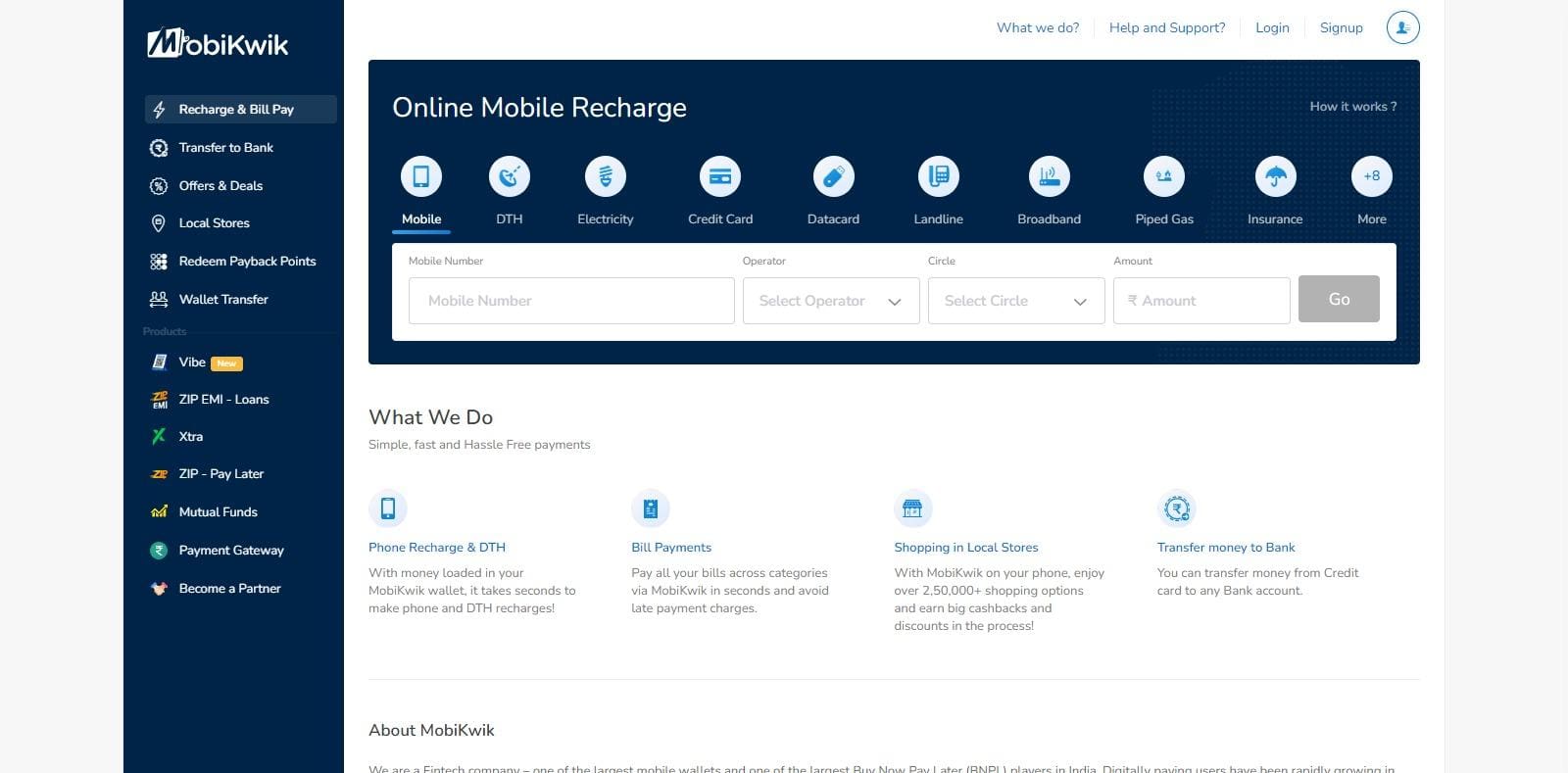
Task: Click the How it works ? link
Action: click(1353, 107)
